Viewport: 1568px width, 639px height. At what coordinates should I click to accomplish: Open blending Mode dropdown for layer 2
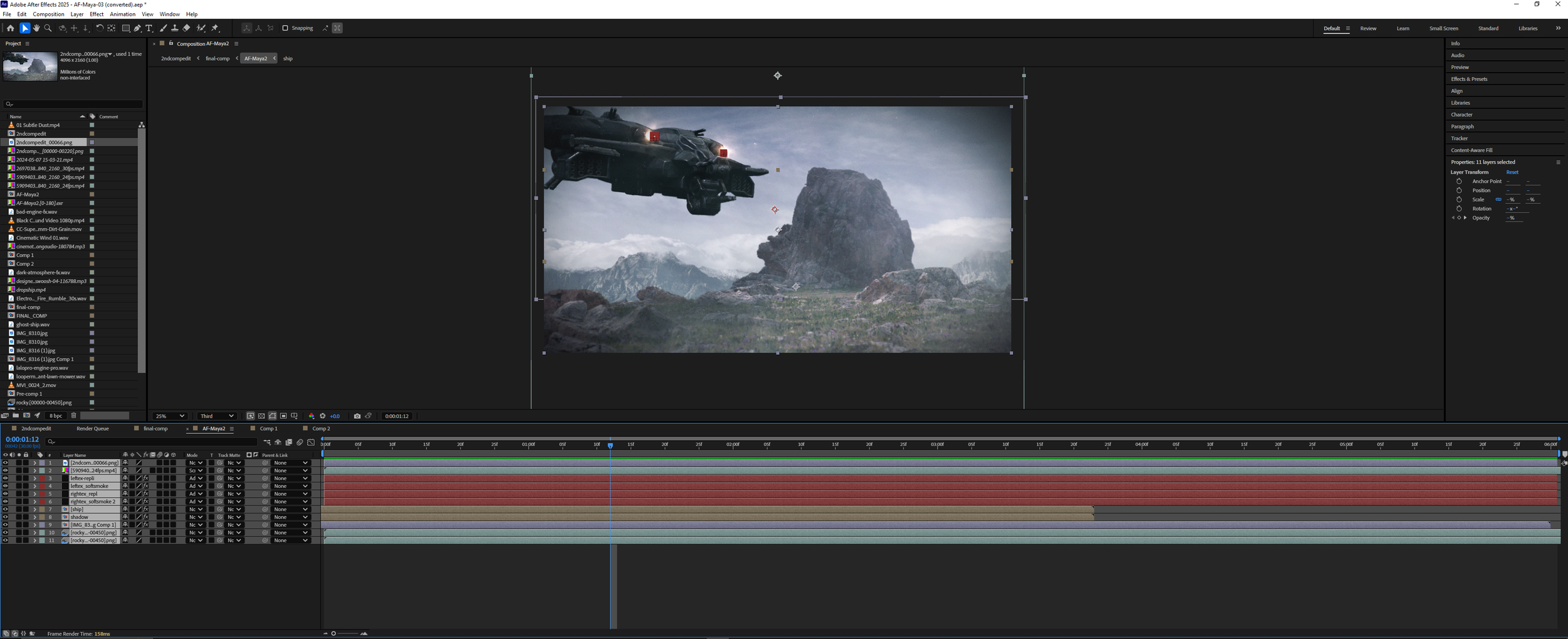(x=196, y=470)
